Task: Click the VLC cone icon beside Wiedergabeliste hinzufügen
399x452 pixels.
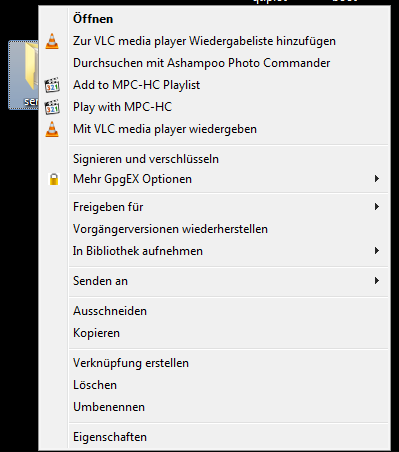Action: click(x=52, y=41)
